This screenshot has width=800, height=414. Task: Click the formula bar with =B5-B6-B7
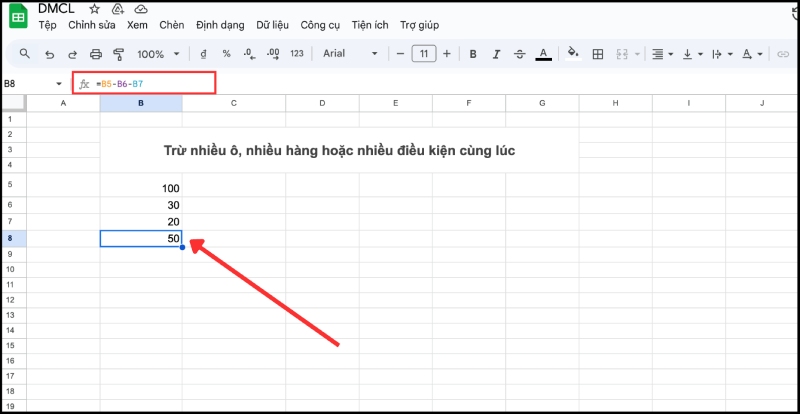click(x=144, y=83)
